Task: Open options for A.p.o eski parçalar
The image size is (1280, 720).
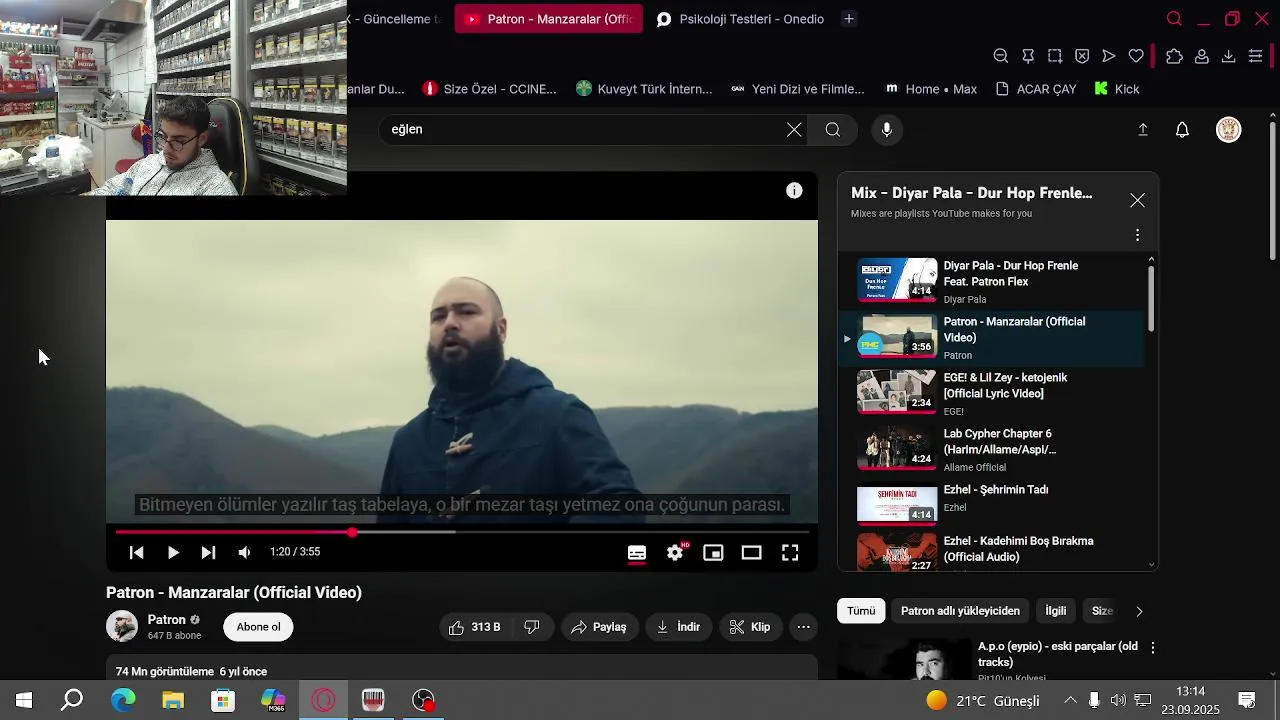Action: click(x=1152, y=648)
